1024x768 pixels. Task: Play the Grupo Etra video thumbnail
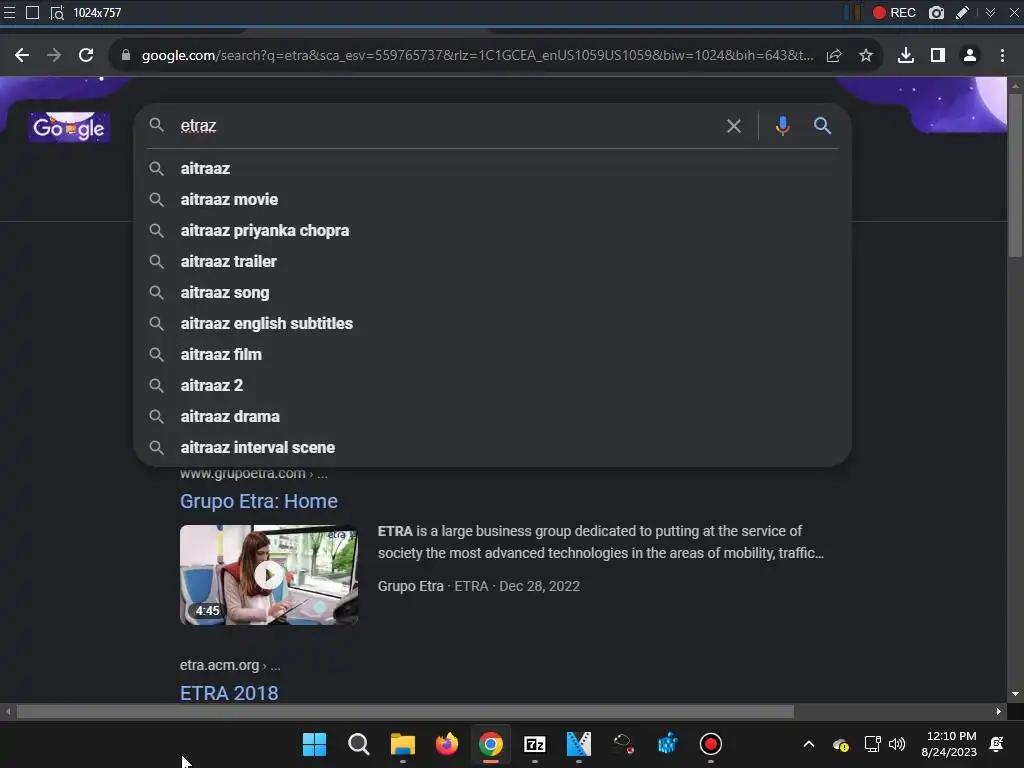click(268, 575)
